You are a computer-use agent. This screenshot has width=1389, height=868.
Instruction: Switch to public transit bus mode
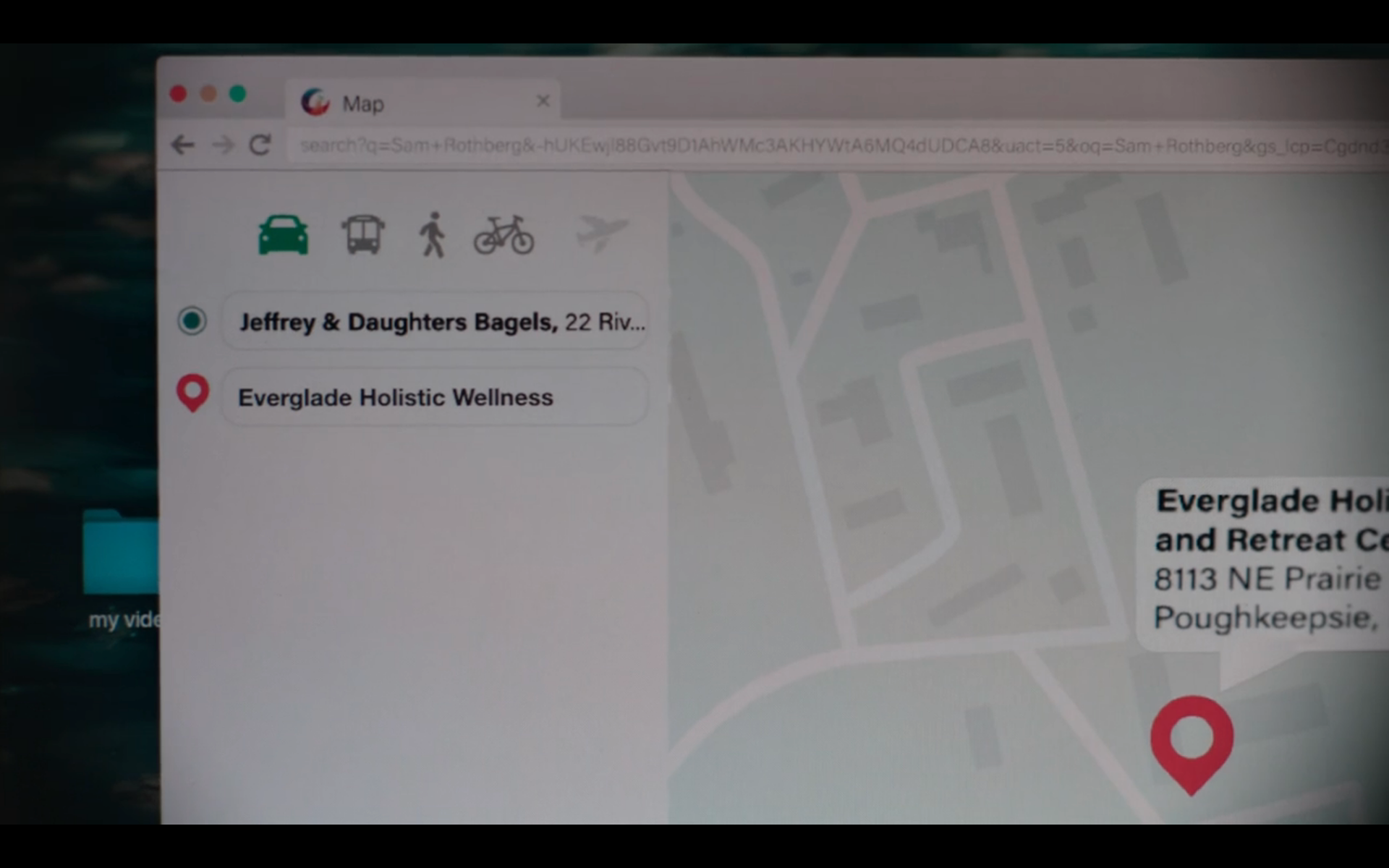[362, 234]
